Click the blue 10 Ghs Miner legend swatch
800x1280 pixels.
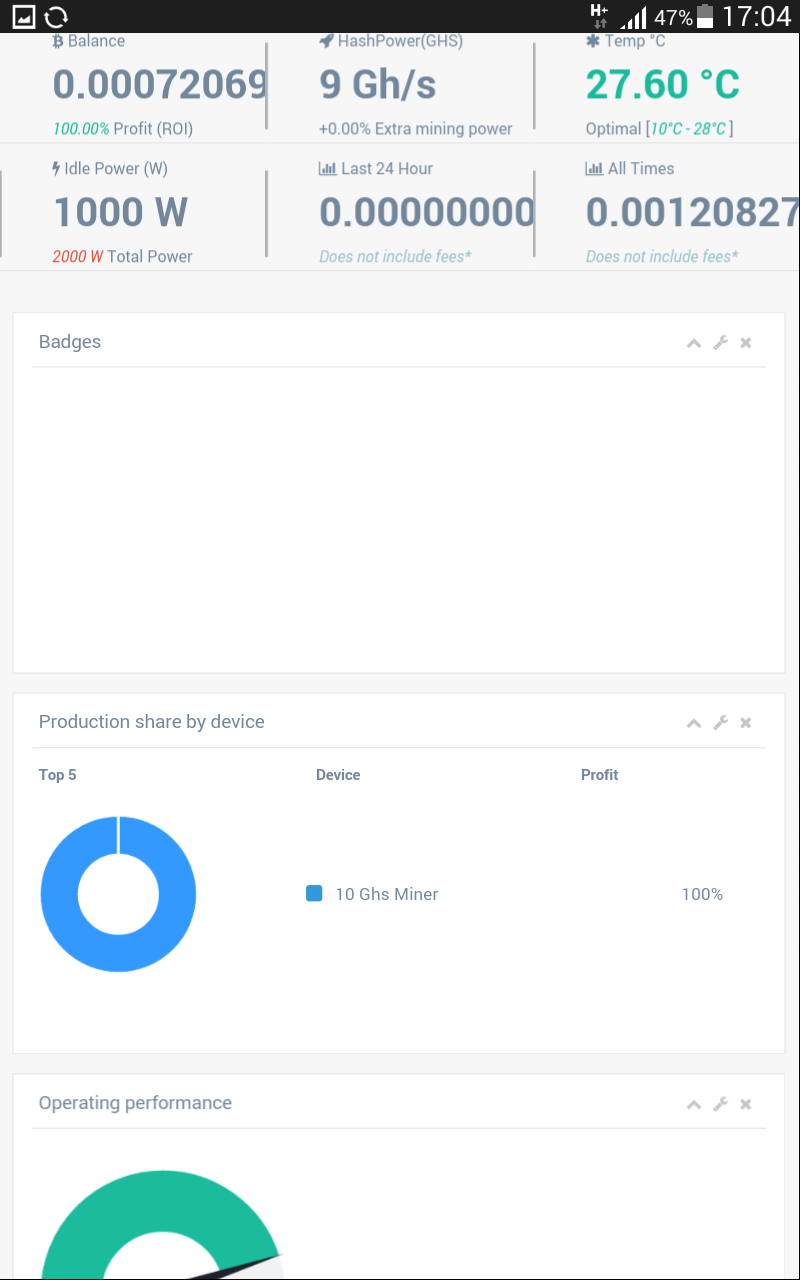[314, 894]
